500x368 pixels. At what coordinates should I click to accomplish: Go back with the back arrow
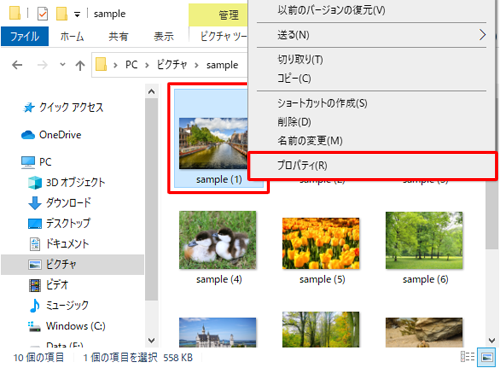pos(17,65)
